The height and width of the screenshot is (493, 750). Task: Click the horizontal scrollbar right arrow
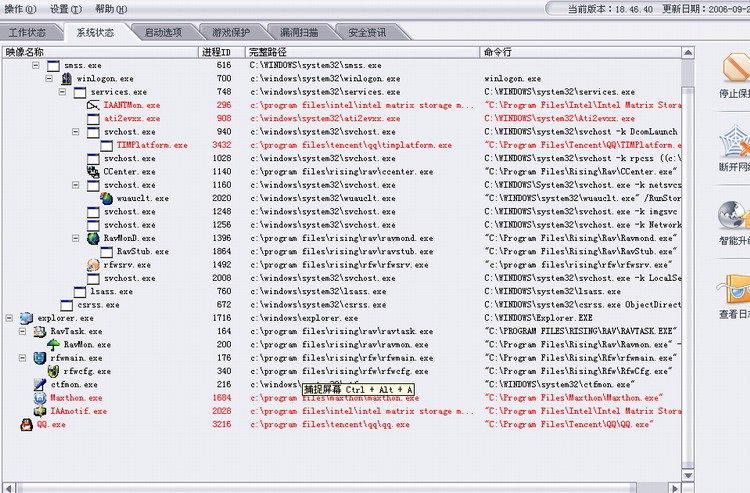point(675,488)
